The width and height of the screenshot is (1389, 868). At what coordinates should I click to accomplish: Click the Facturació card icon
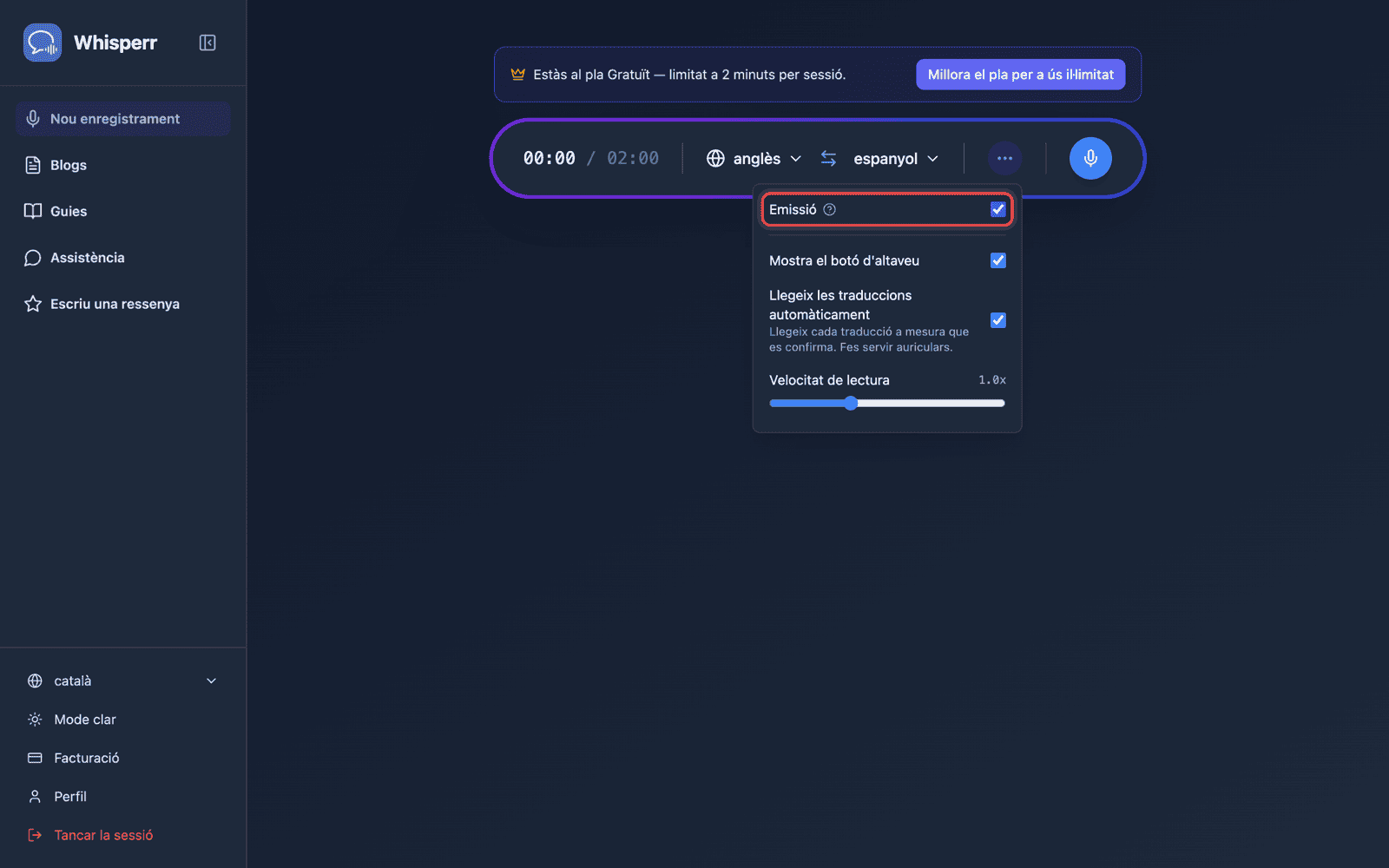(35, 758)
